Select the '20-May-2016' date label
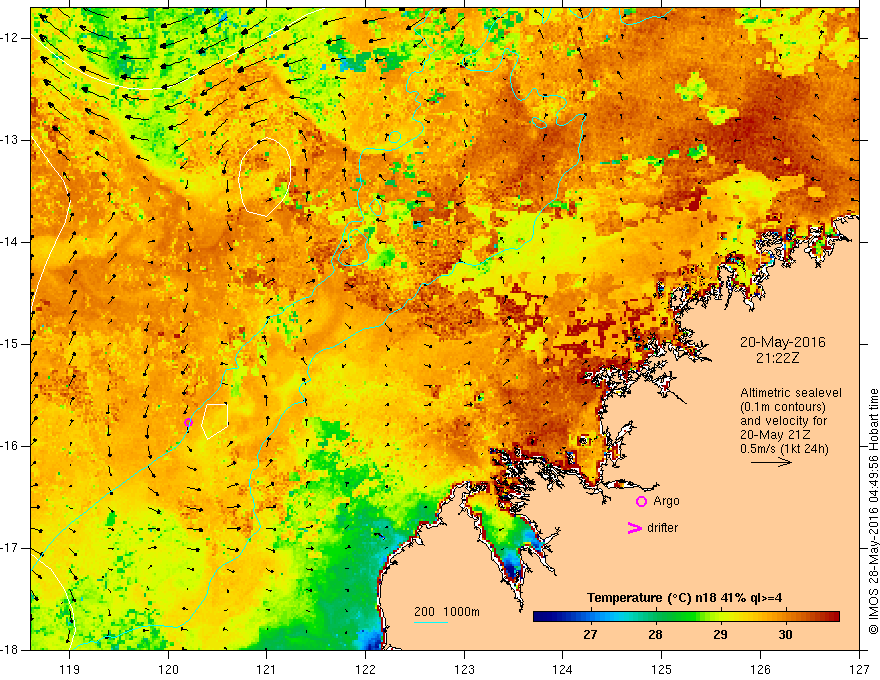 coord(782,342)
